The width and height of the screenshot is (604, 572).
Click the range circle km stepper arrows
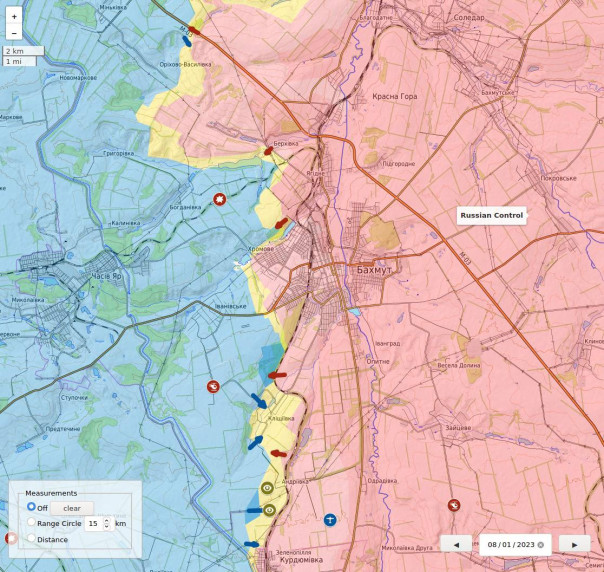click(x=107, y=523)
